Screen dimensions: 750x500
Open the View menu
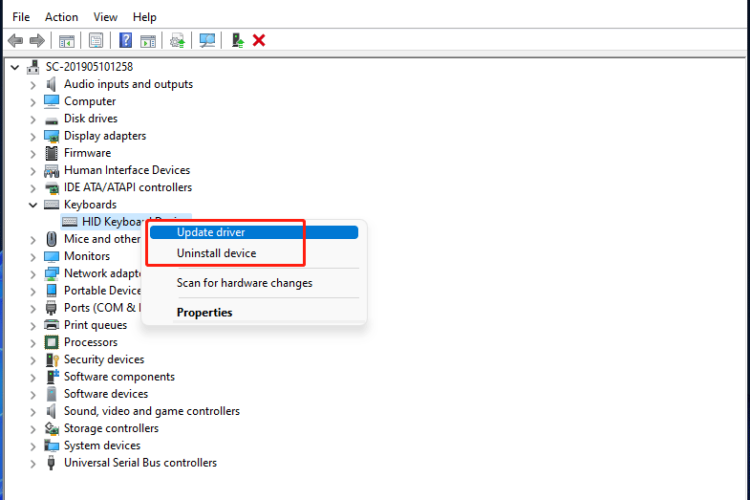[106, 17]
